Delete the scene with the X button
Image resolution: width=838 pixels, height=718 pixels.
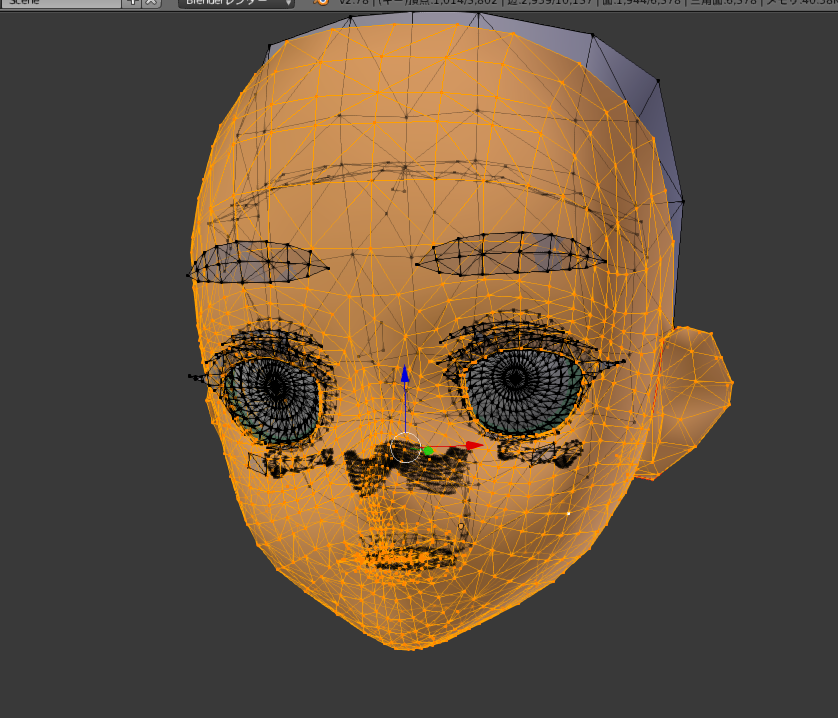pos(151,3)
